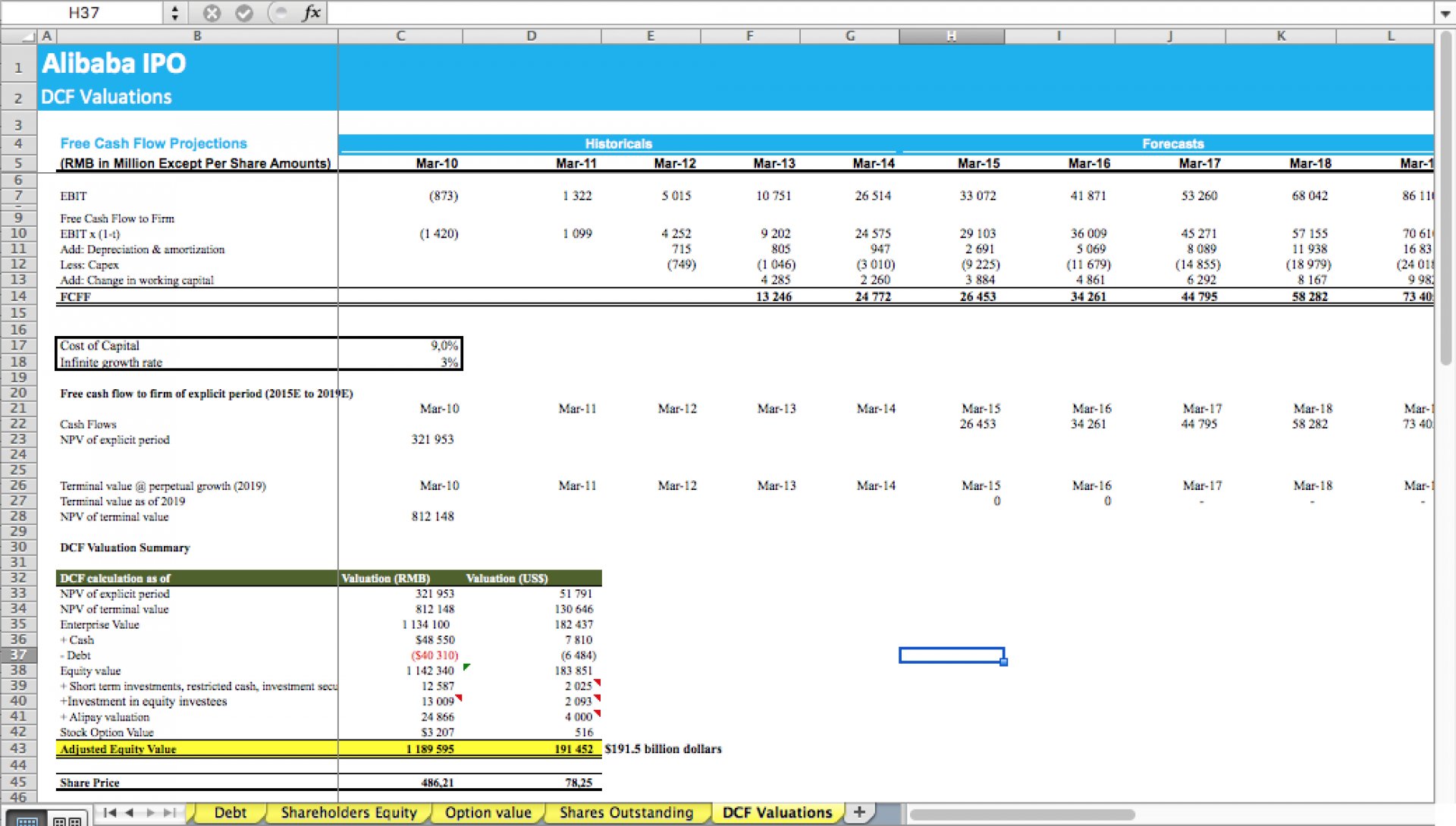Click Adjusted Equity Value label
This screenshot has height=826, width=1456.
118,749
